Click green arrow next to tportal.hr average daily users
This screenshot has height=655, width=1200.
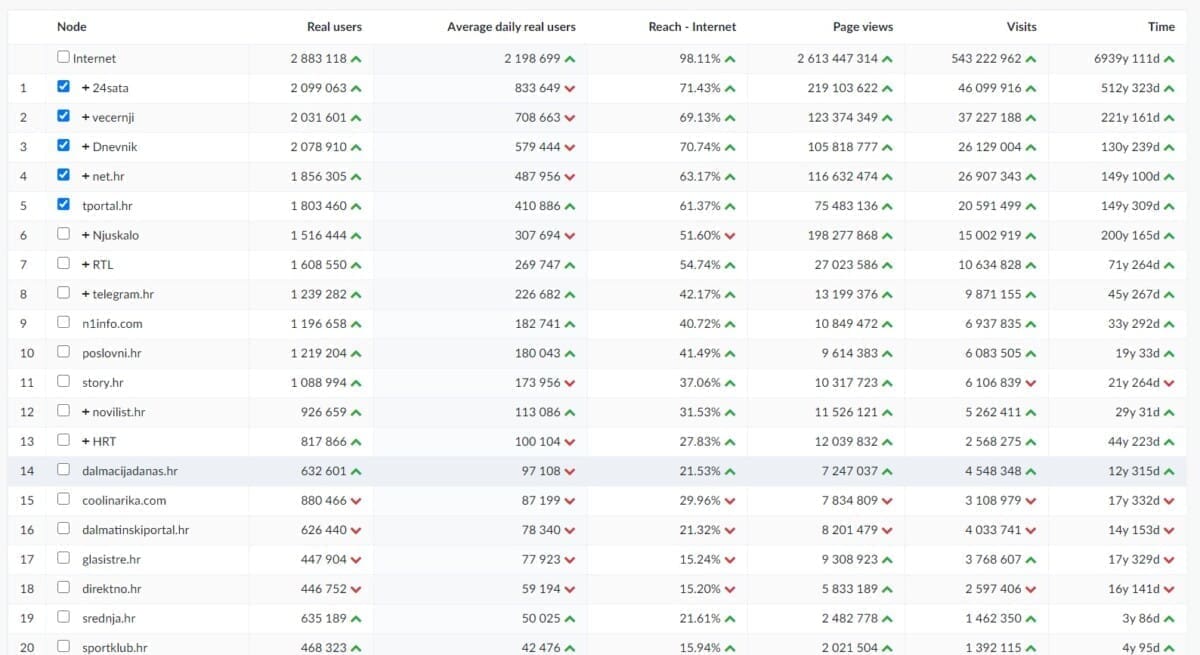pyautogui.click(x=570, y=206)
